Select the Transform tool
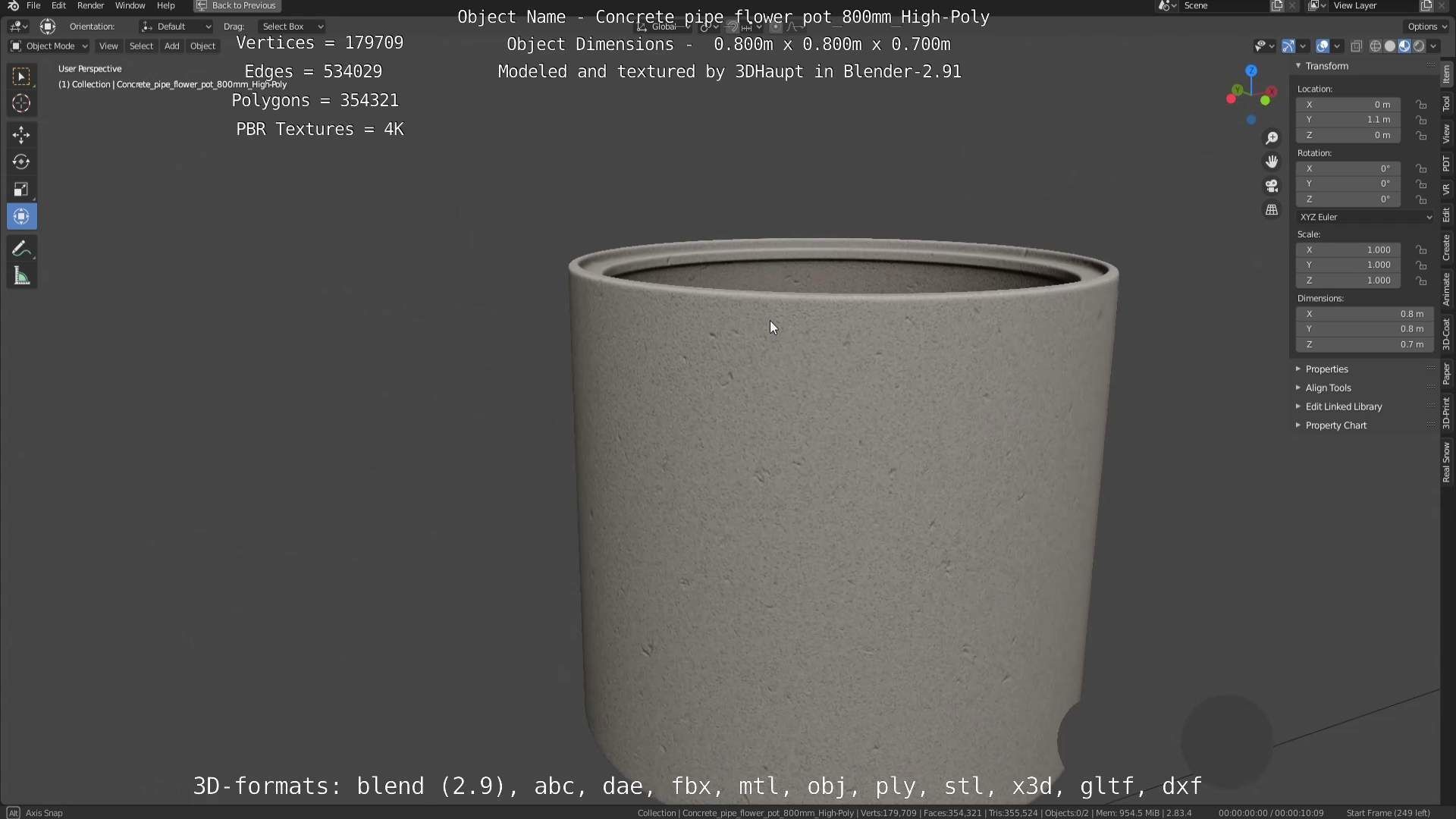The image size is (1456, 819). pyautogui.click(x=21, y=217)
